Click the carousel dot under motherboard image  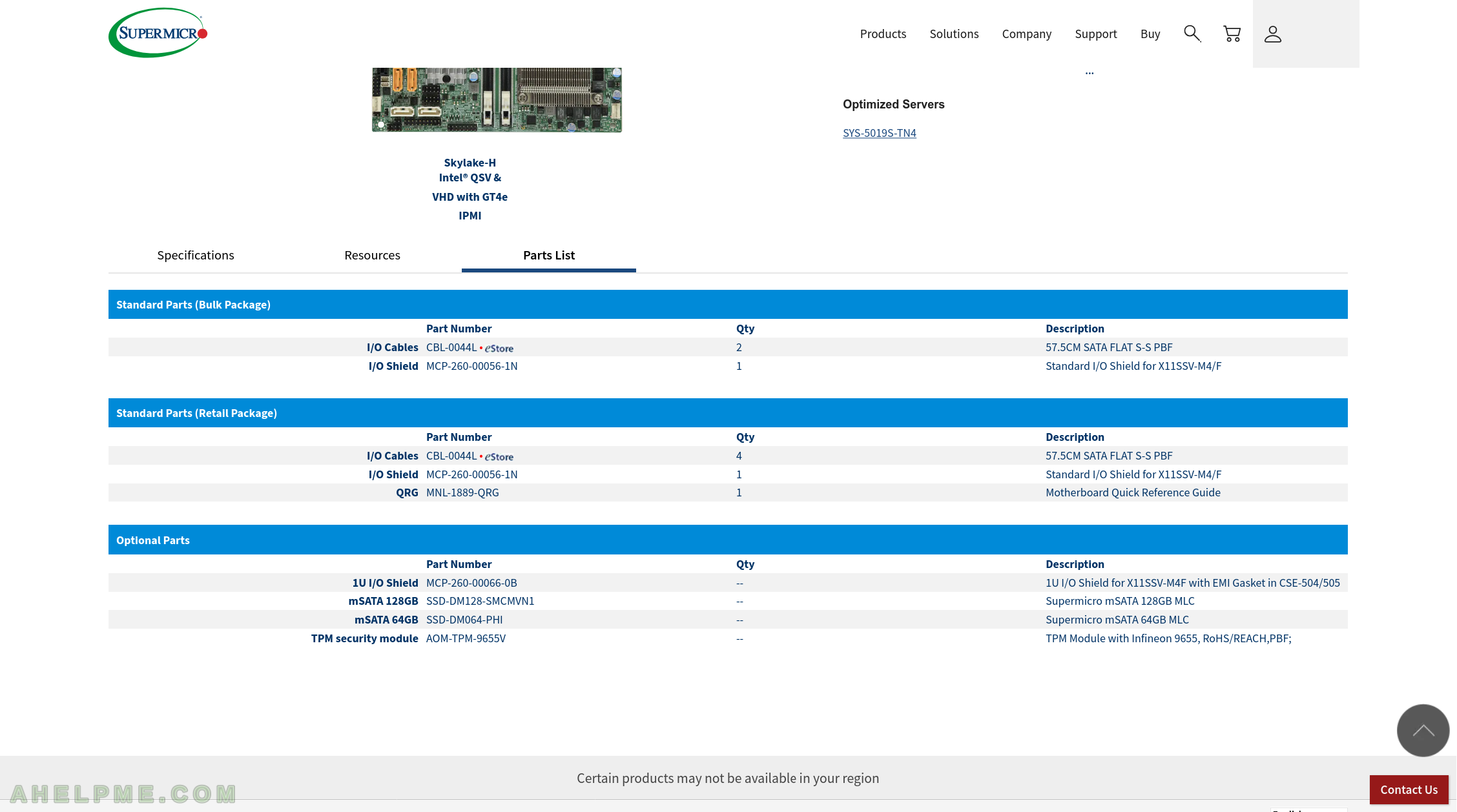pos(381,125)
